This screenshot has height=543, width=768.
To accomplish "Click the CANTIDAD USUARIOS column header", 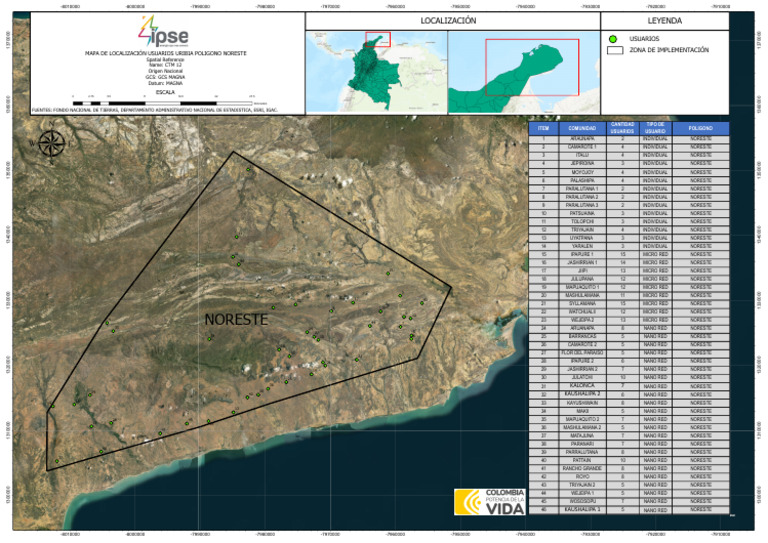I will tap(623, 128).
